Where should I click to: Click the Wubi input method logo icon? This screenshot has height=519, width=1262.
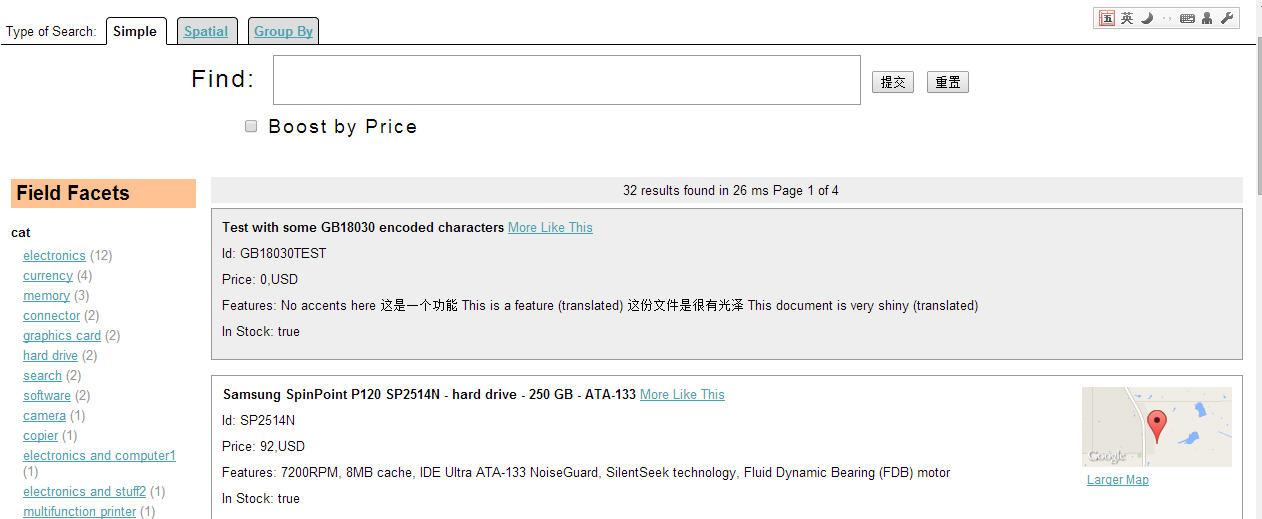(1107, 18)
